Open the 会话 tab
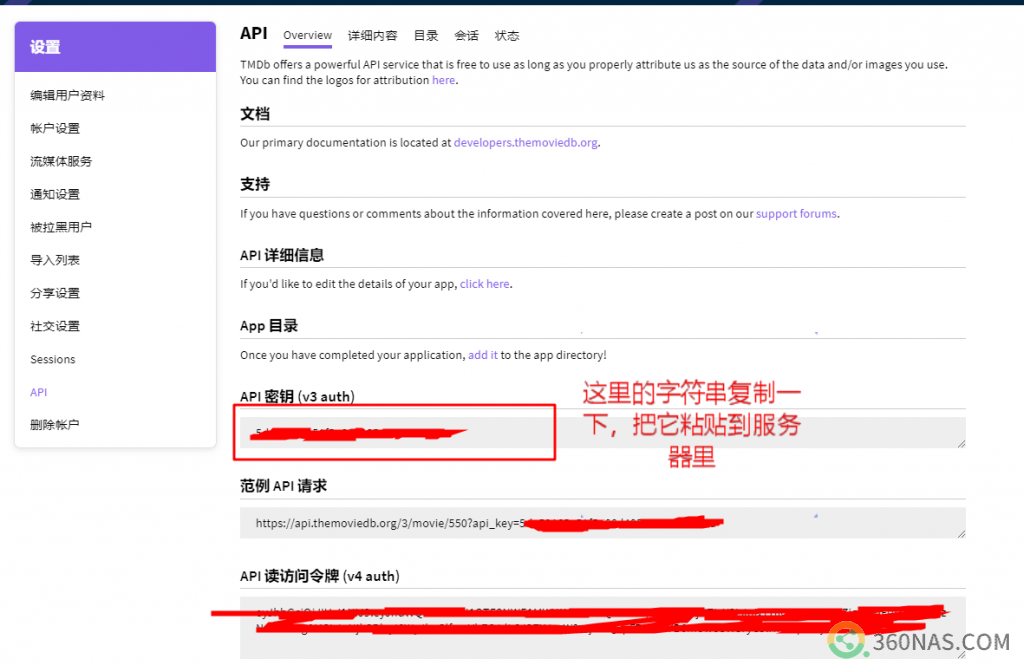 click(466, 35)
